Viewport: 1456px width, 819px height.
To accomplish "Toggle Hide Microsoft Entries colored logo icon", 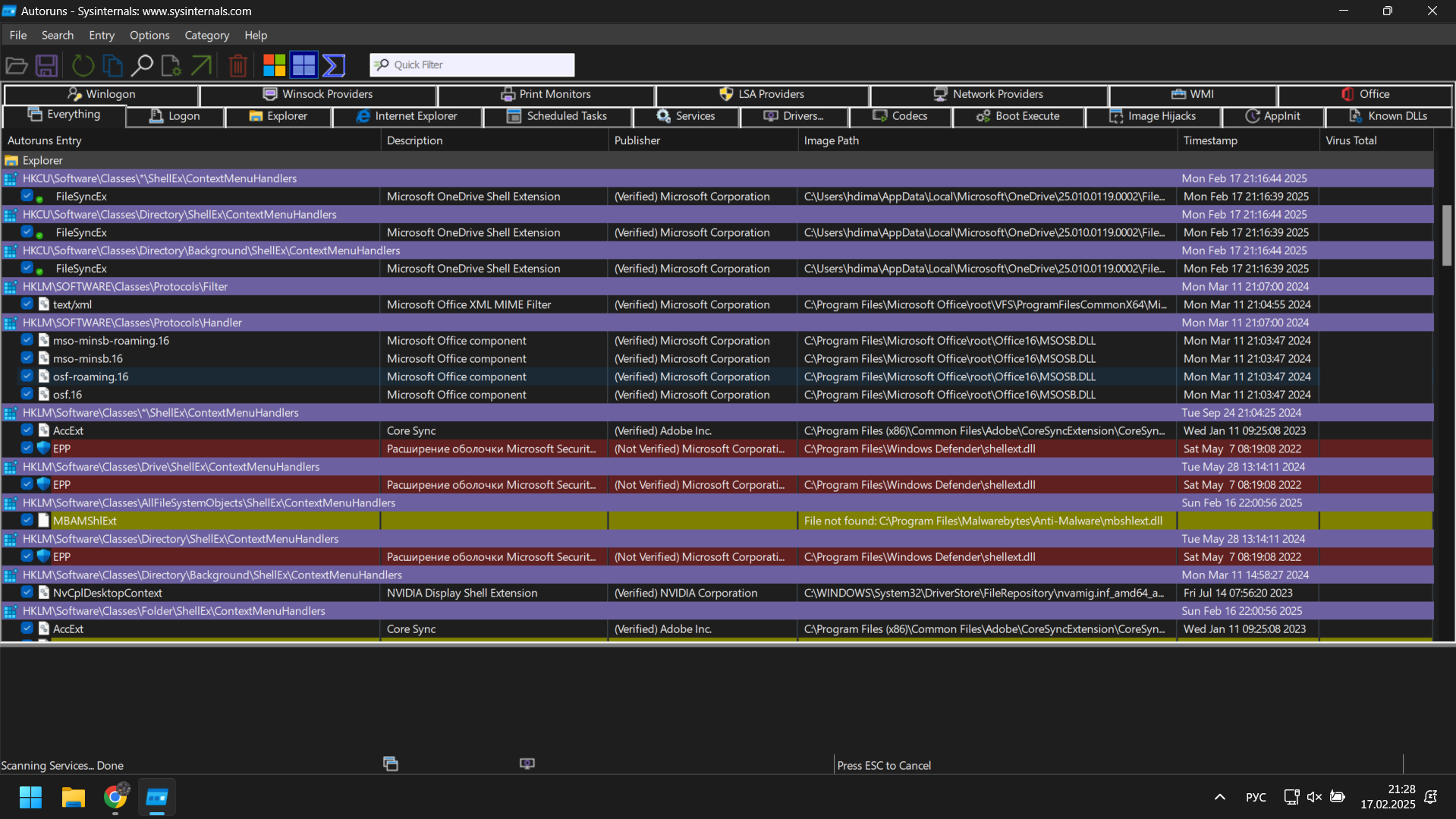I will click(x=274, y=65).
